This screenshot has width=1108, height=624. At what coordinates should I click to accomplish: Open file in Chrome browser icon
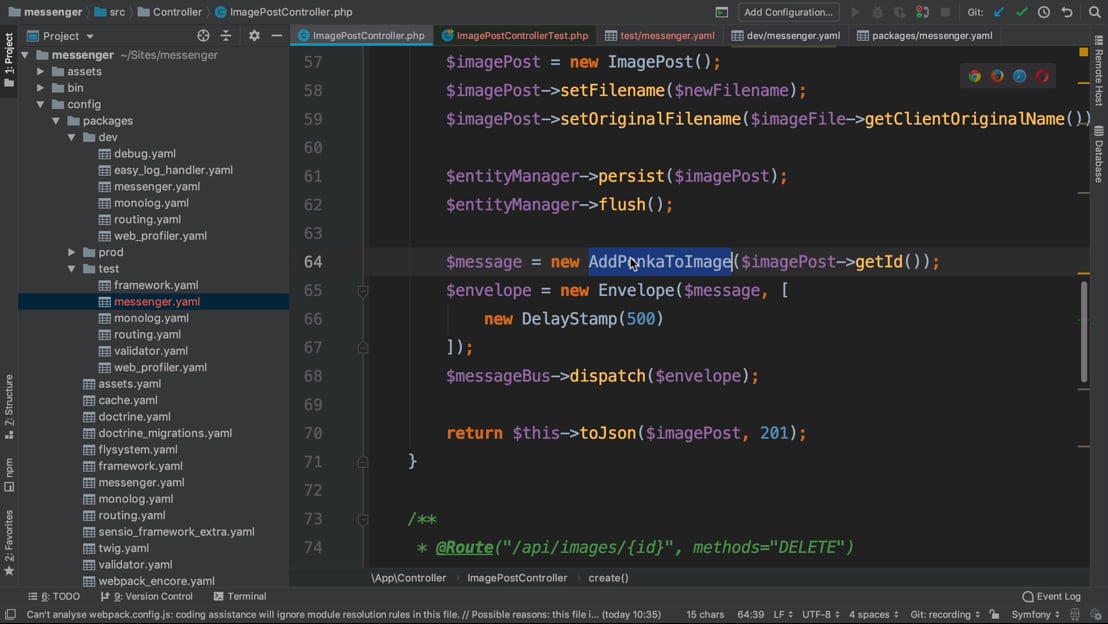pyautogui.click(x=974, y=76)
